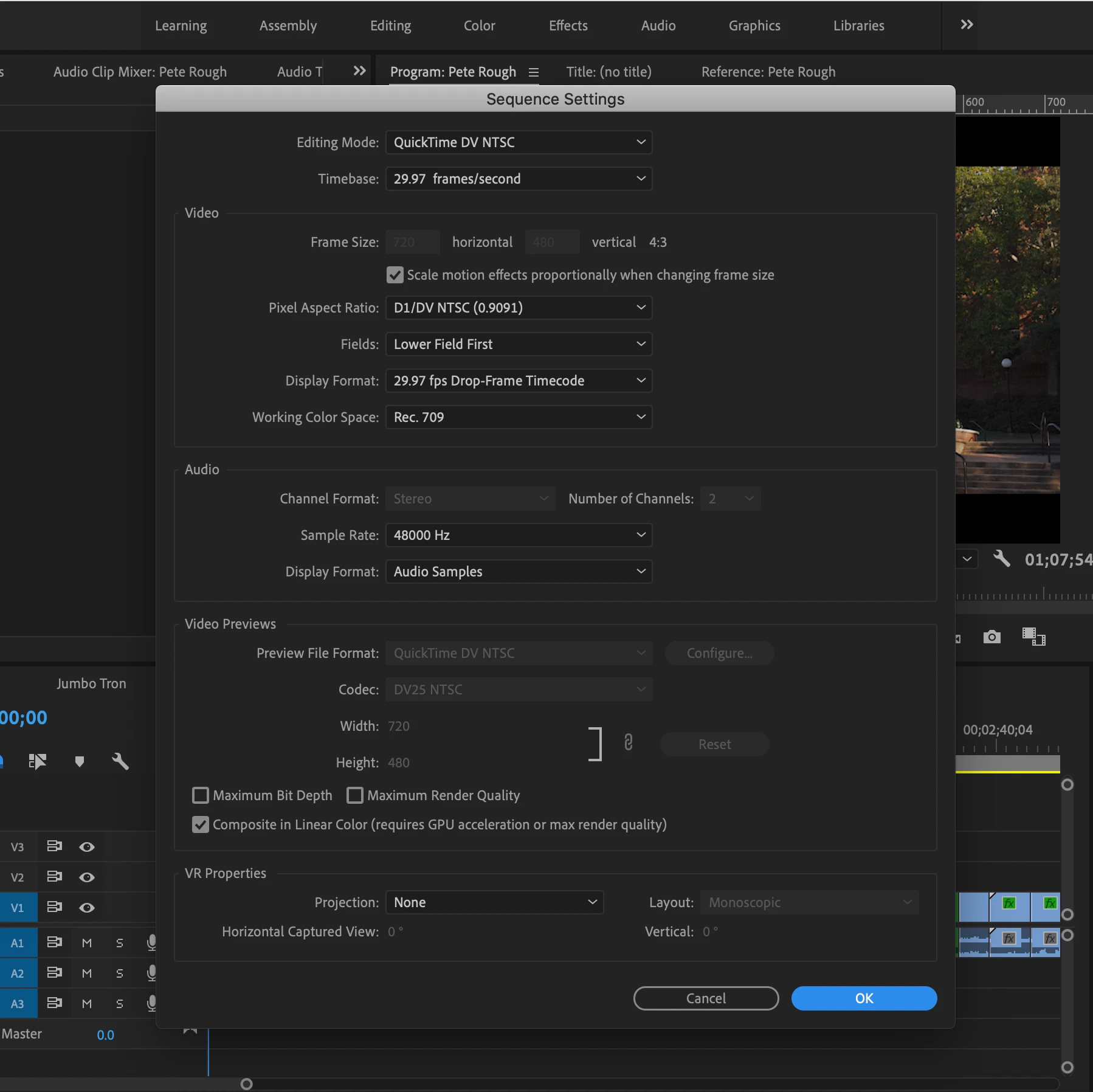Click bottom handle of timeline vertical scrollbar
Image resolution: width=1093 pixels, height=1092 pixels.
coord(1067,1068)
